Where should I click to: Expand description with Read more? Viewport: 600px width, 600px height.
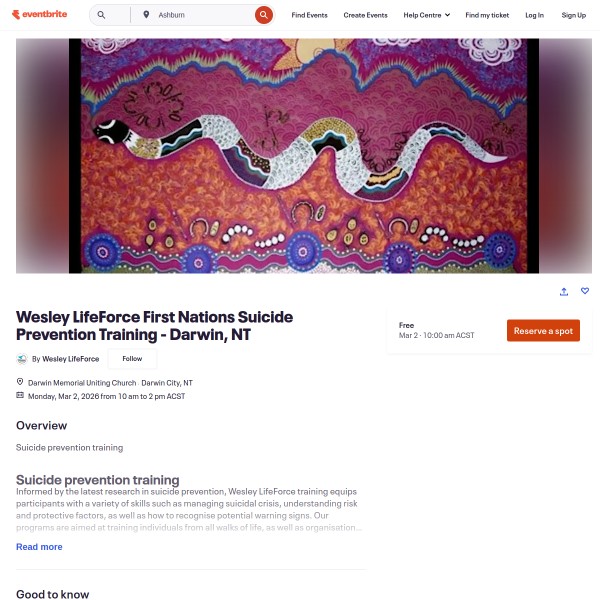[39, 547]
